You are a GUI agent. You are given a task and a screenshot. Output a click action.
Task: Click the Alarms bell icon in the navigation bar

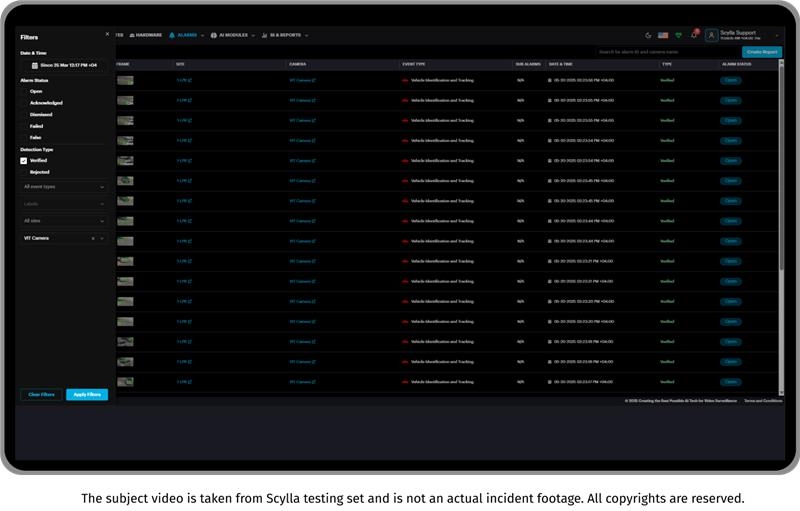click(172, 35)
